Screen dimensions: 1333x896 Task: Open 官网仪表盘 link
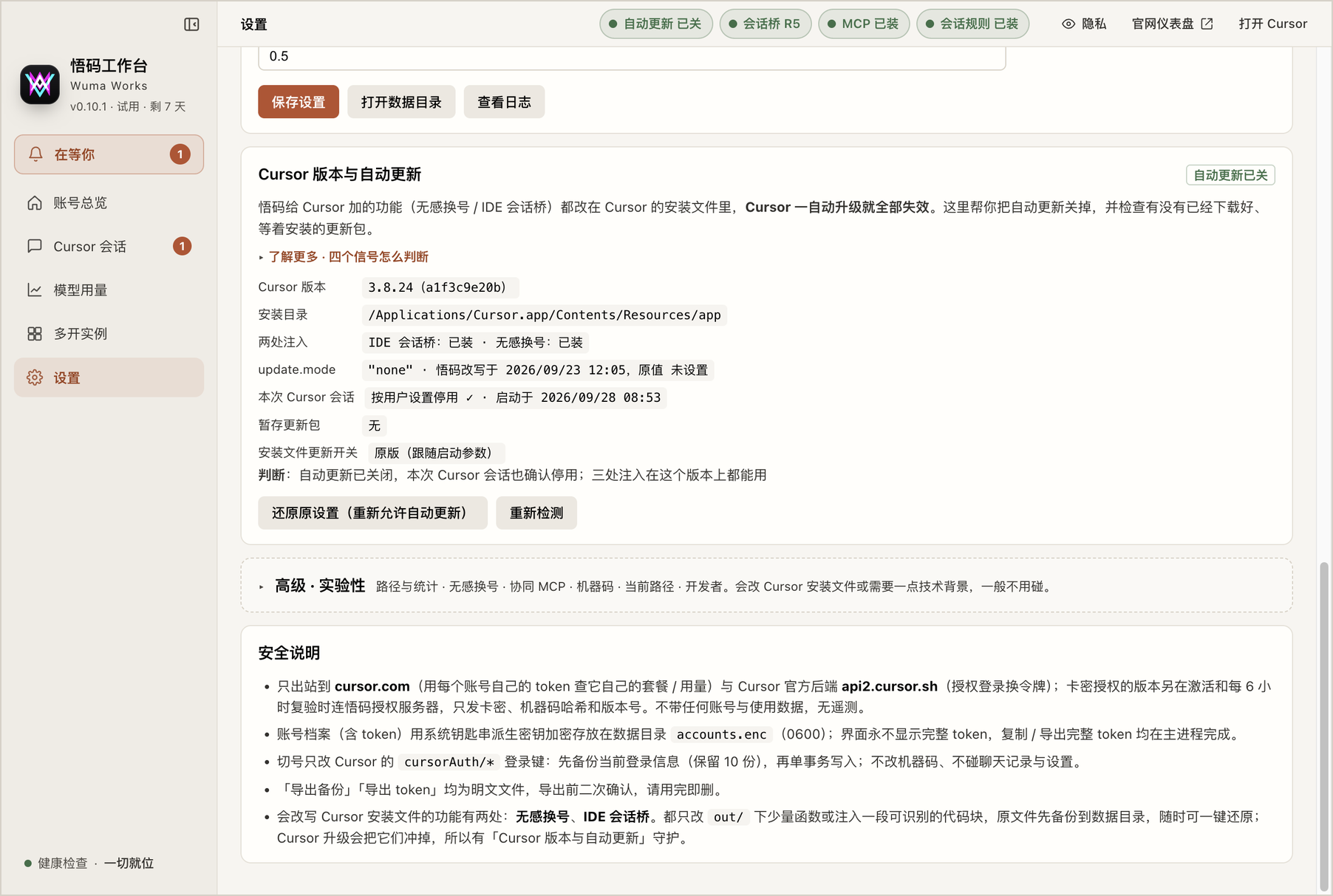1172,24
